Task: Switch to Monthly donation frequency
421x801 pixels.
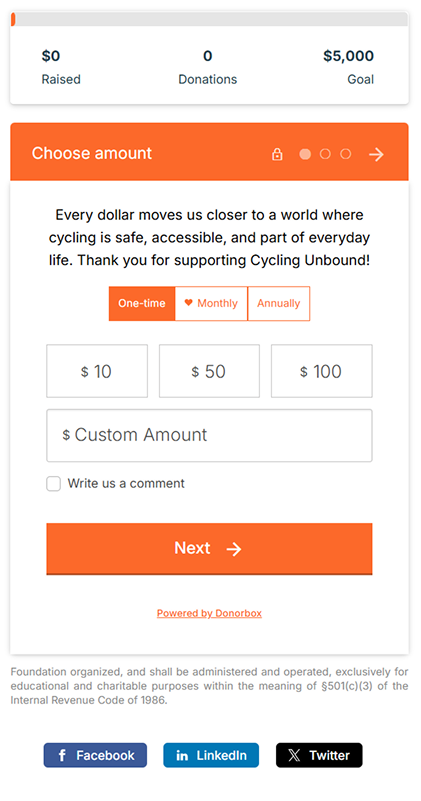Action: click(x=211, y=303)
